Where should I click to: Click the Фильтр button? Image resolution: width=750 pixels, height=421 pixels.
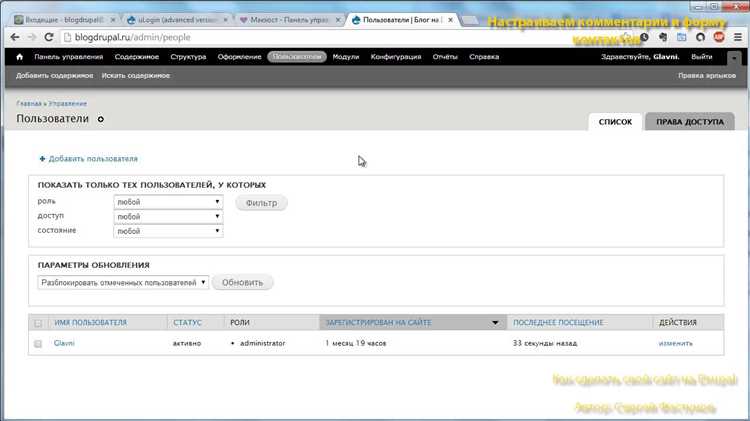[x=261, y=203]
